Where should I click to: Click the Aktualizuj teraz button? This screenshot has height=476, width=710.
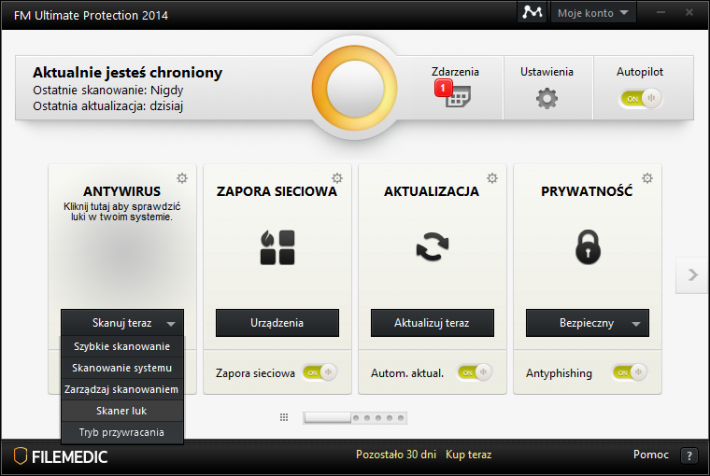432,323
